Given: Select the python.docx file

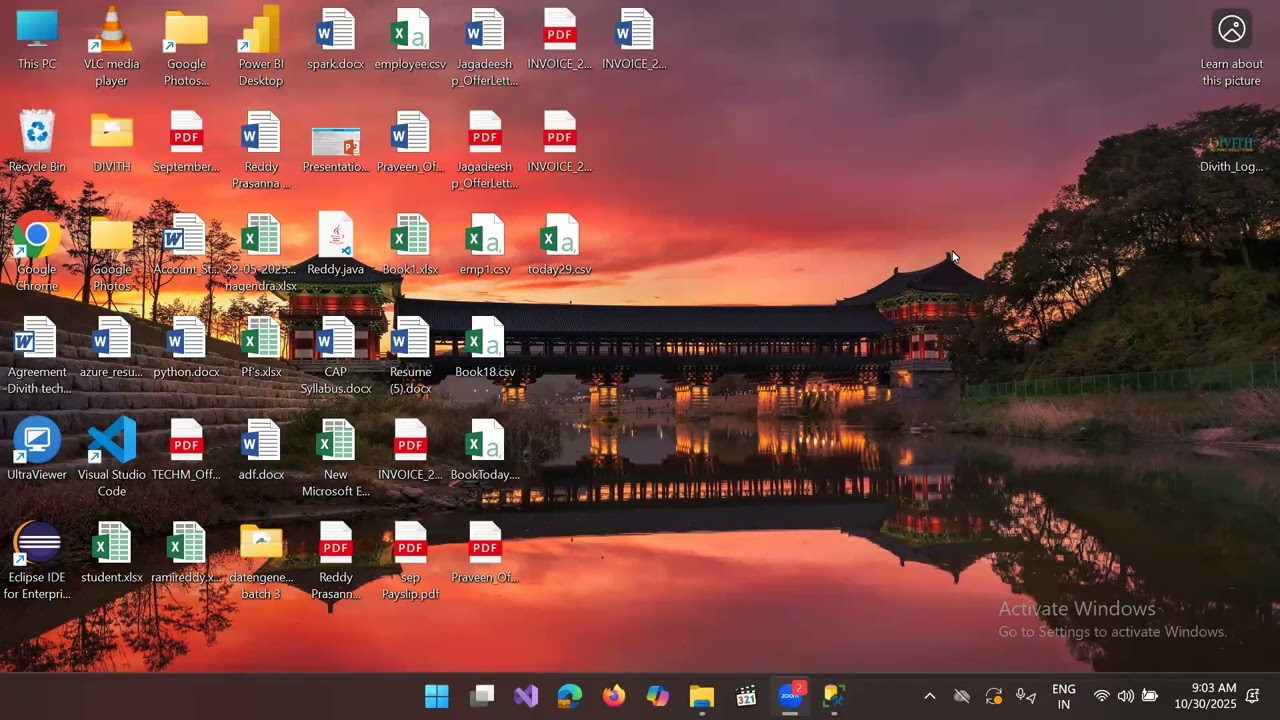Looking at the screenshot, I should (x=186, y=347).
